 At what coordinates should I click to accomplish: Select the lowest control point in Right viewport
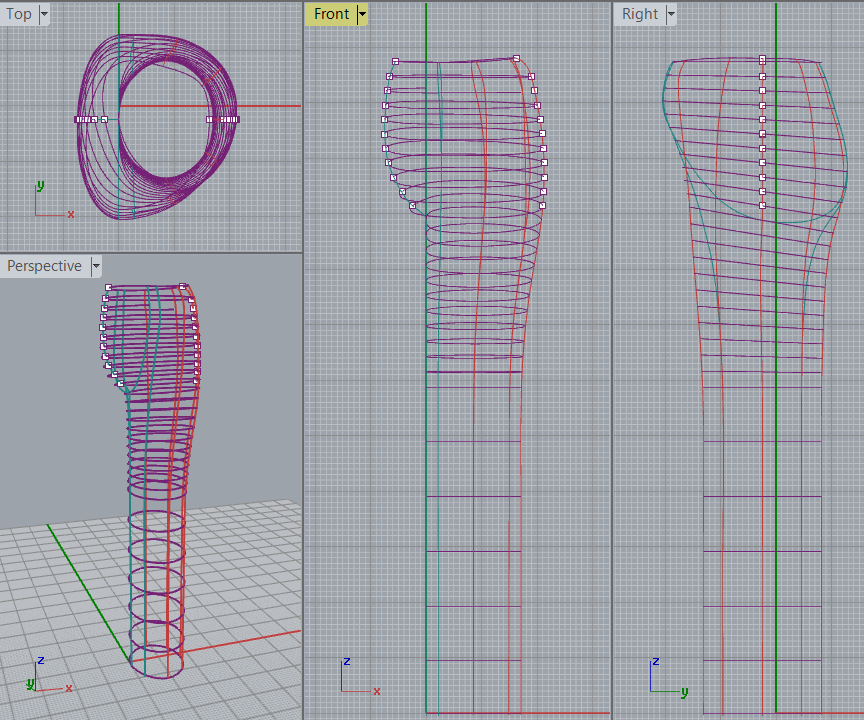762,205
